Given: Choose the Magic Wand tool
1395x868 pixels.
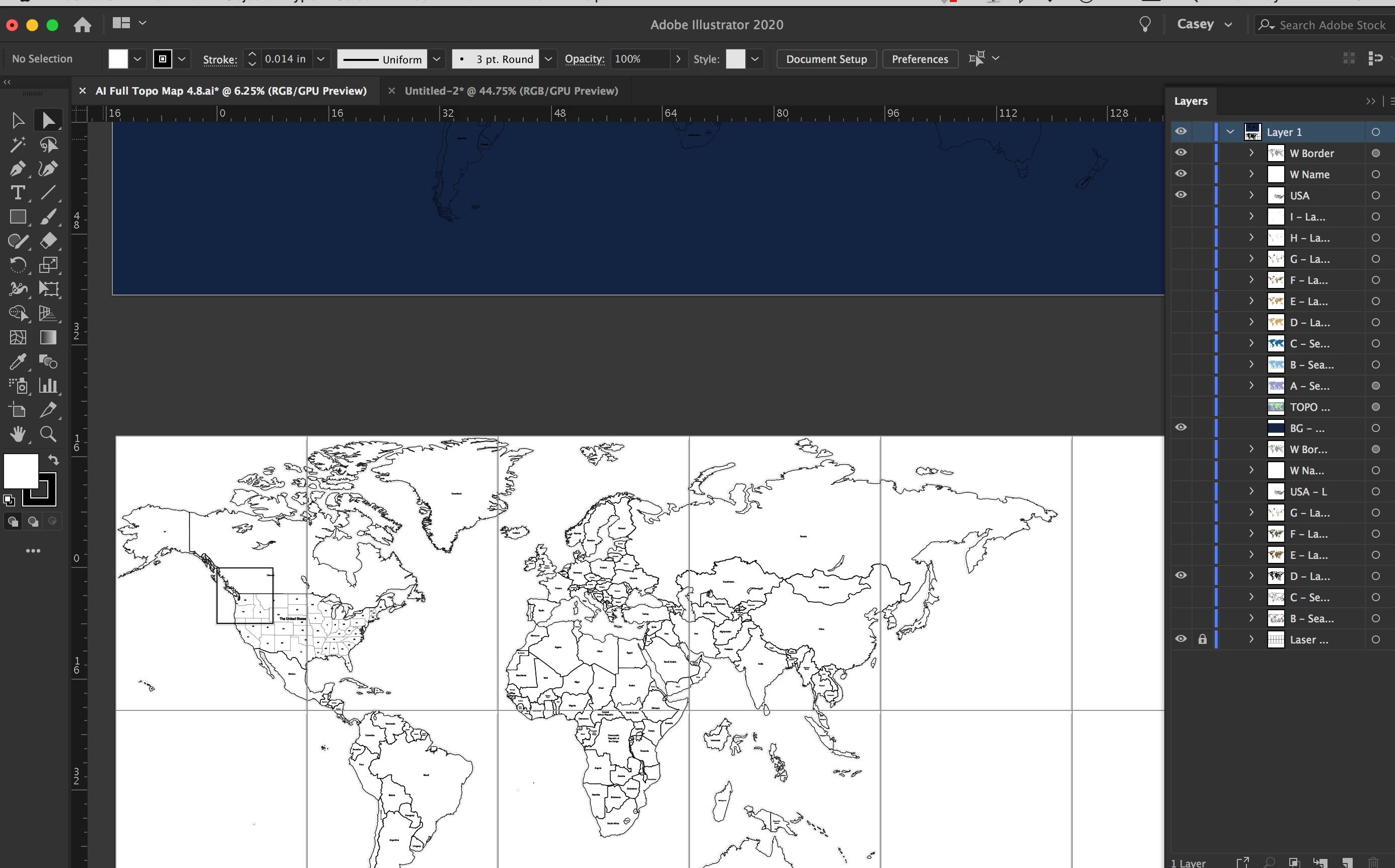Looking at the screenshot, I should coord(17,144).
